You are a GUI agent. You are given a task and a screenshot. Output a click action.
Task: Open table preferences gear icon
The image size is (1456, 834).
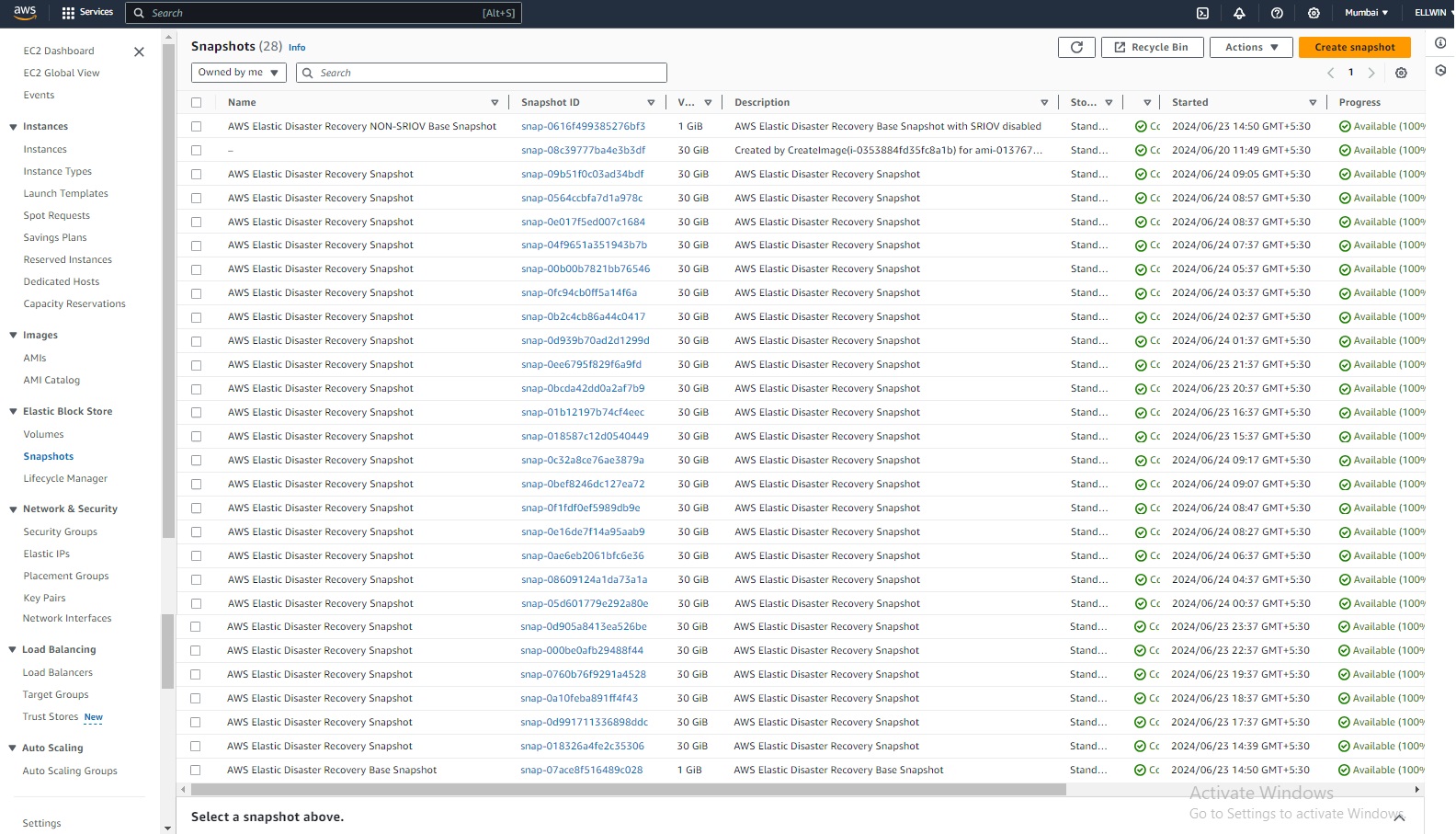point(1401,73)
